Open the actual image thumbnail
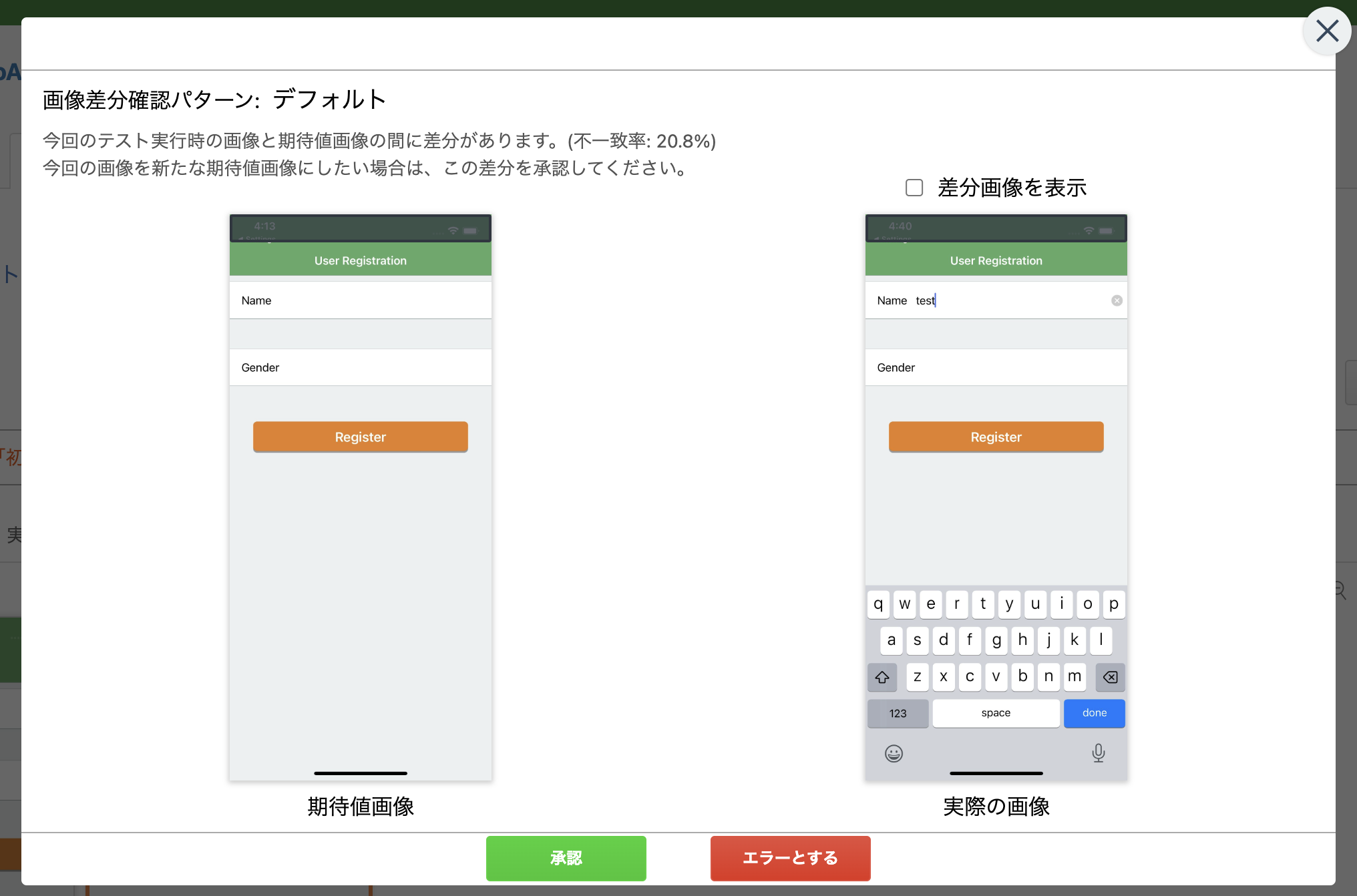Screen dimensions: 1357x896 (996, 497)
